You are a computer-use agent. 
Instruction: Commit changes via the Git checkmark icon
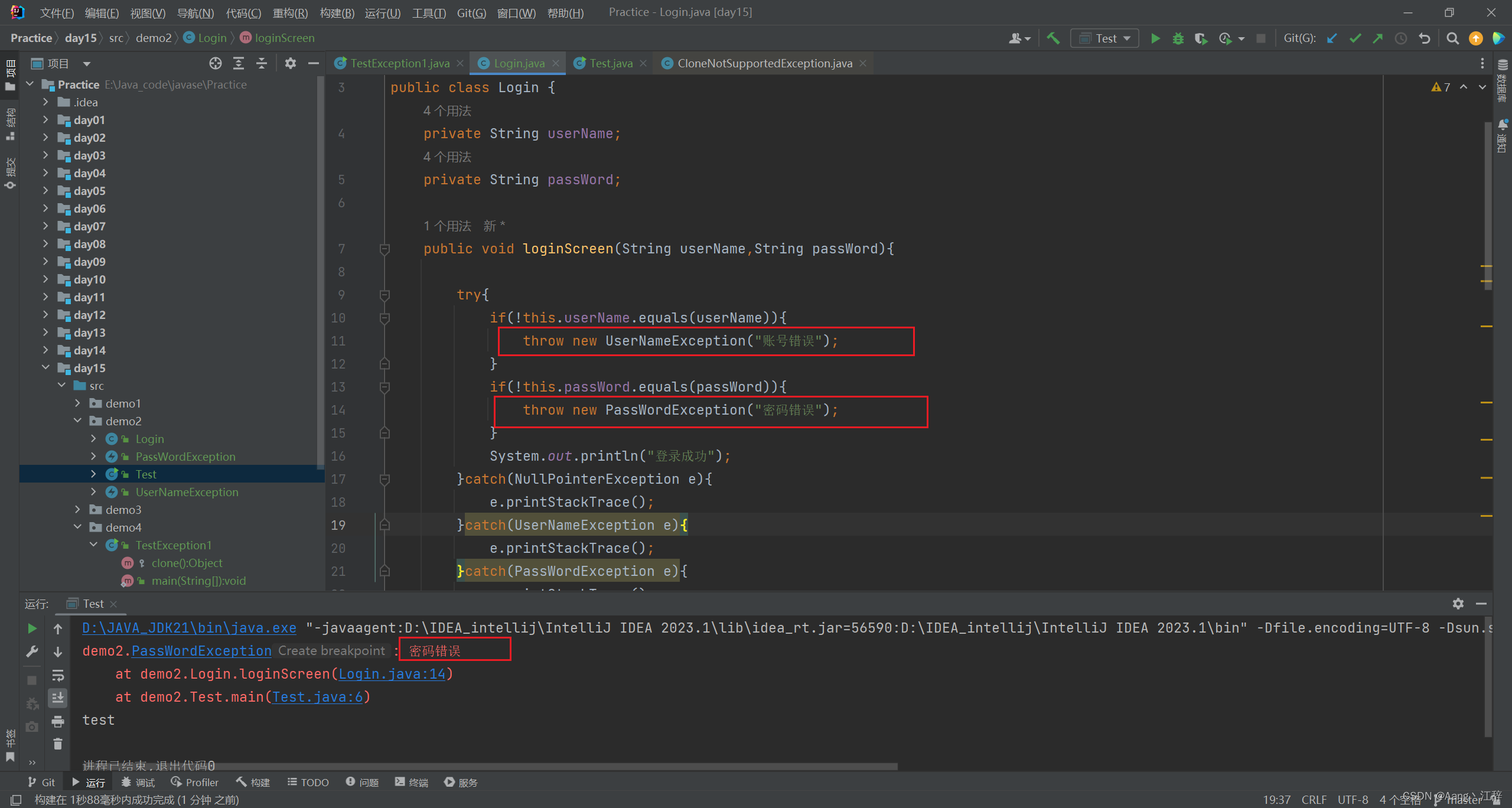1355,38
